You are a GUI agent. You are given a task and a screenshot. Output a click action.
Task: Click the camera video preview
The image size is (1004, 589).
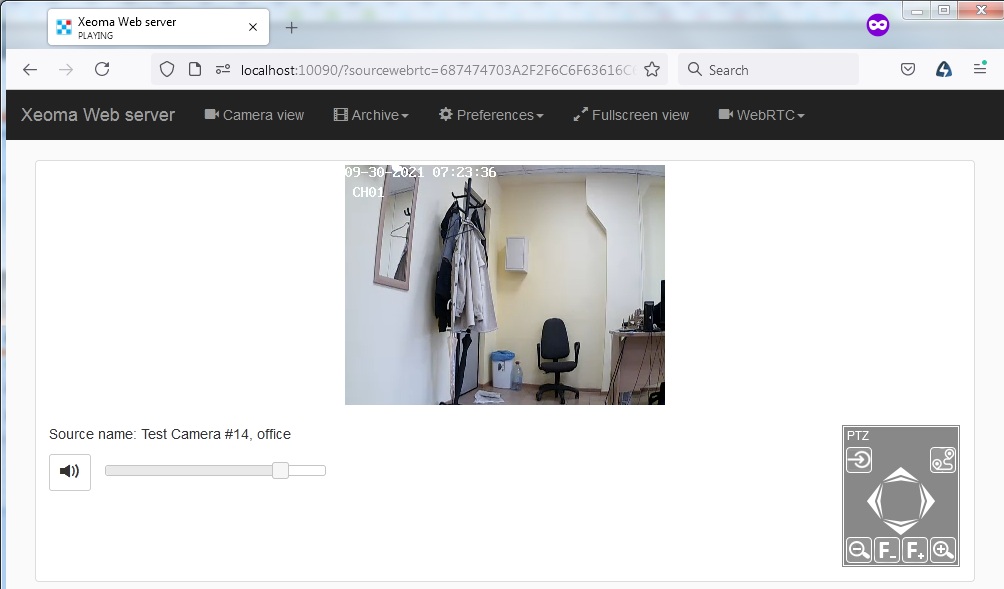(505, 285)
